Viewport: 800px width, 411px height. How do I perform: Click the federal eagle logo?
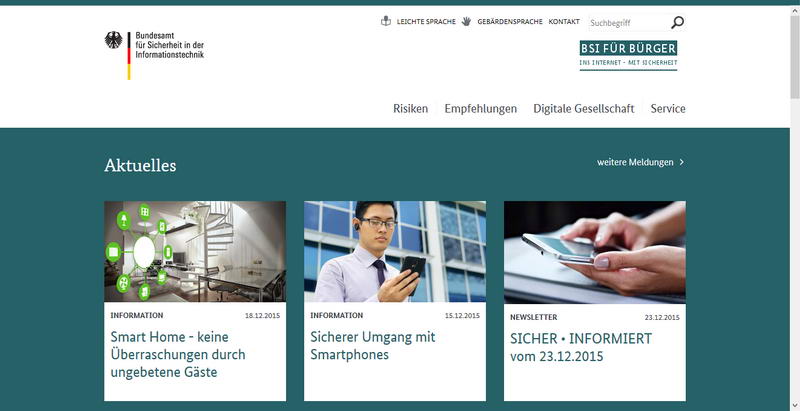113,40
